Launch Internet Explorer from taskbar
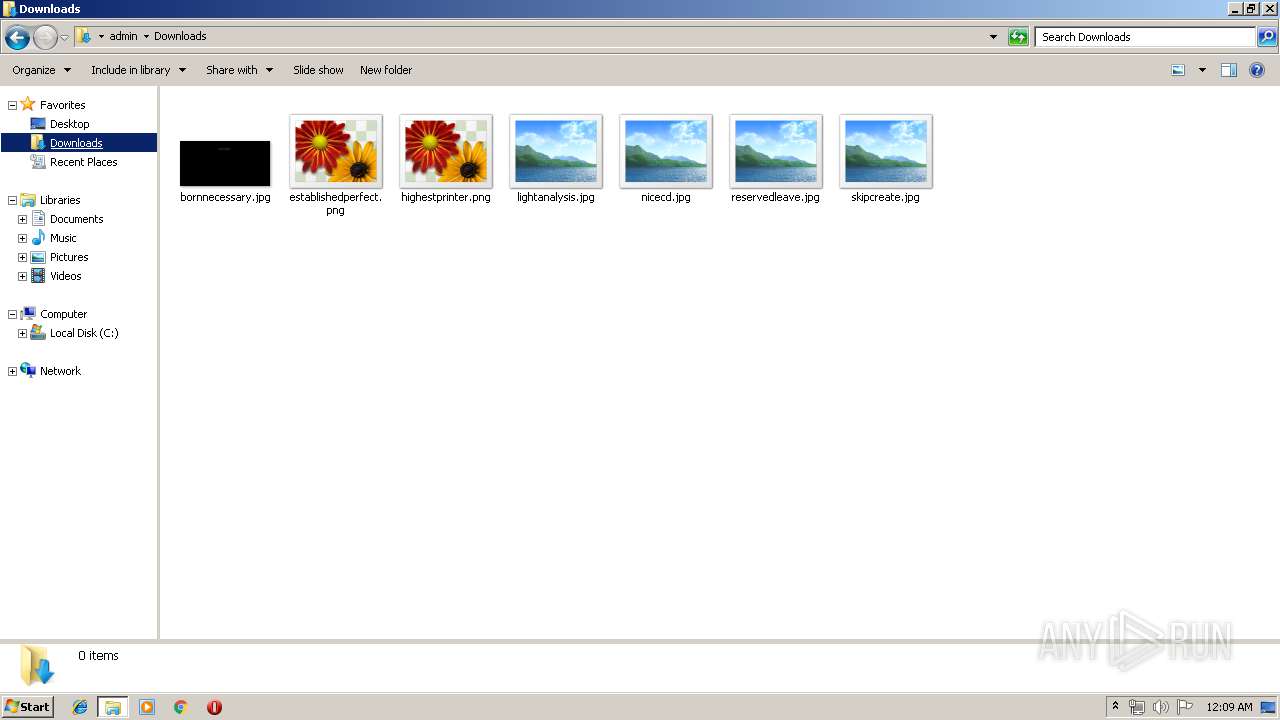The width and height of the screenshot is (1280, 720). [80, 707]
